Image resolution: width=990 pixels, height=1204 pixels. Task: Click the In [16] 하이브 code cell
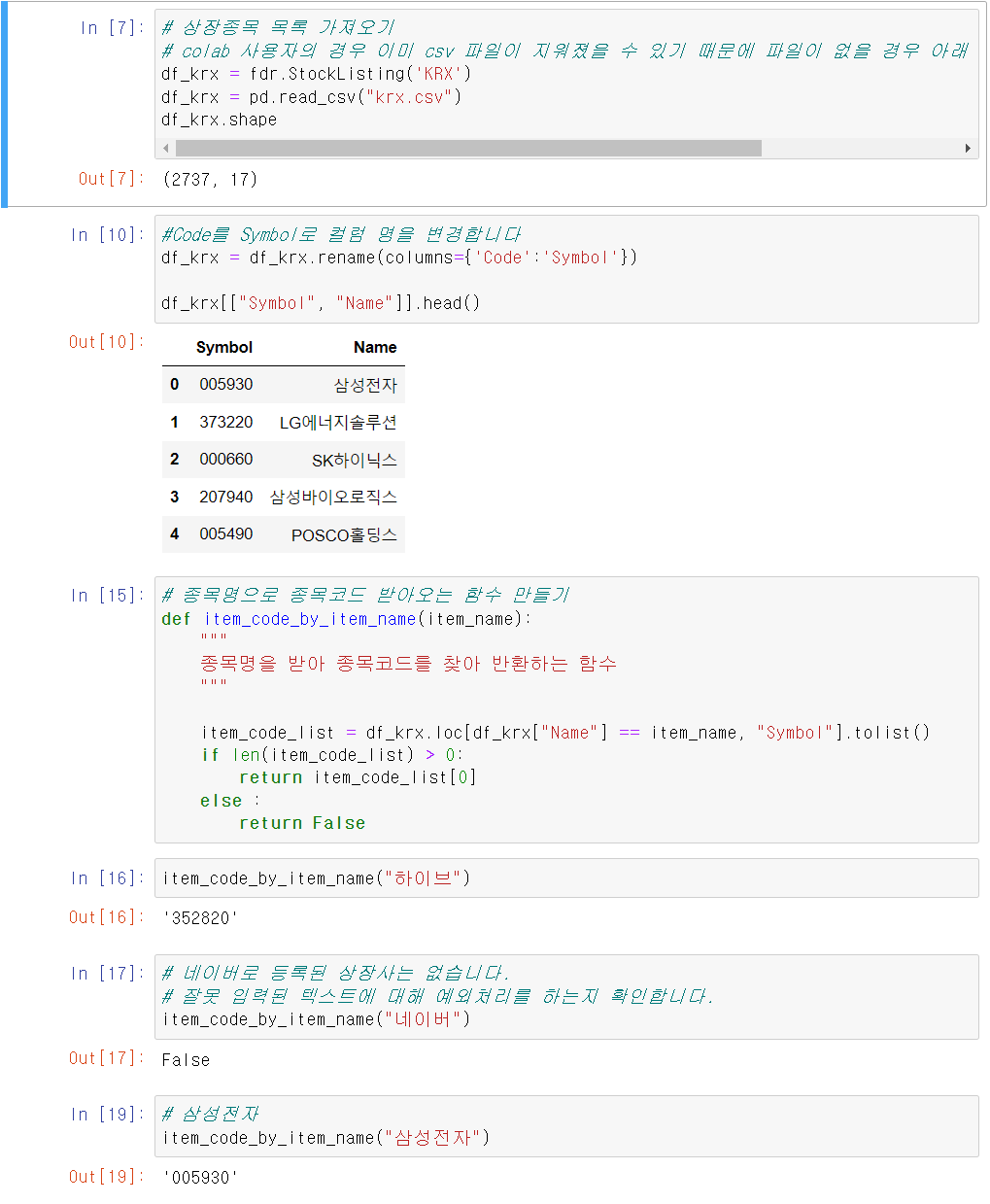click(566, 878)
